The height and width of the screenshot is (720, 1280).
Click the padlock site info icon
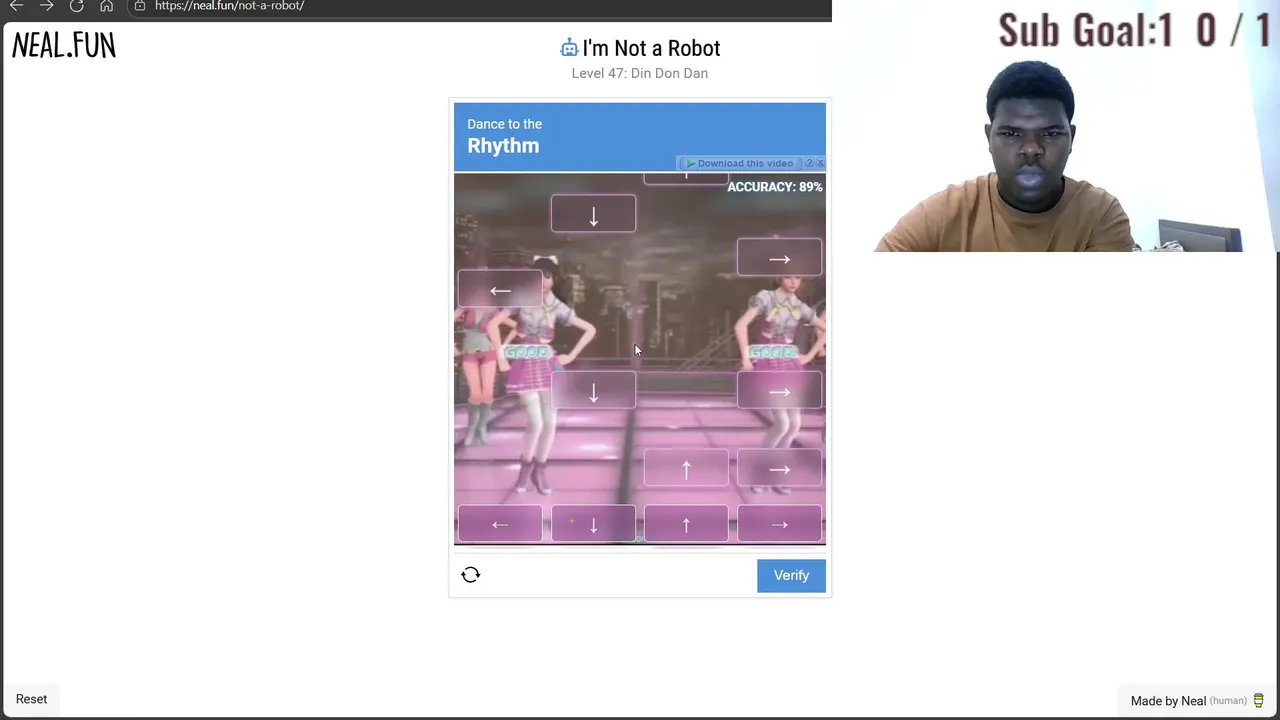click(x=140, y=6)
